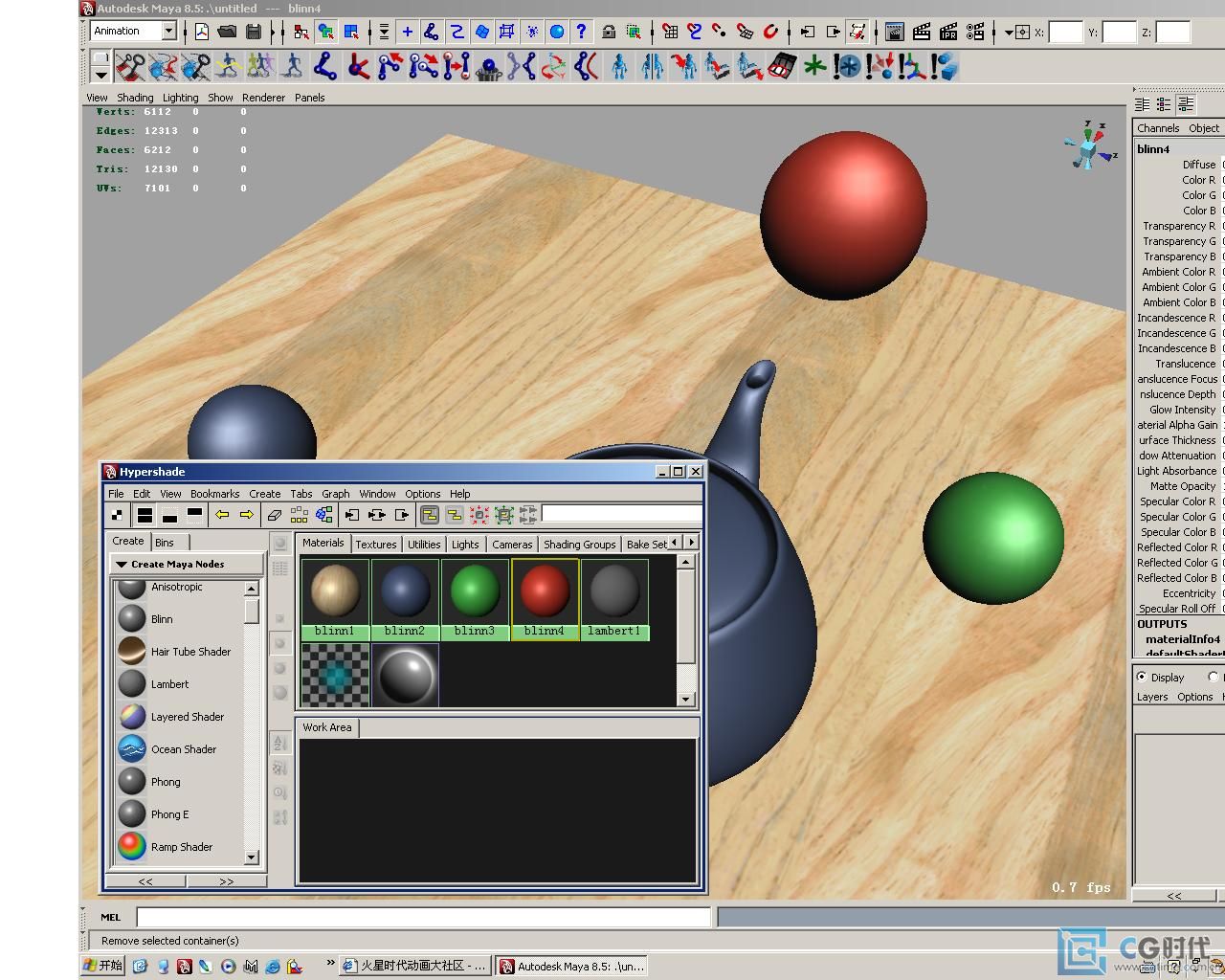Screen dimensions: 1225x980
Task: Click the Blinn shader node icon
Action: click(x=132, y=619)
